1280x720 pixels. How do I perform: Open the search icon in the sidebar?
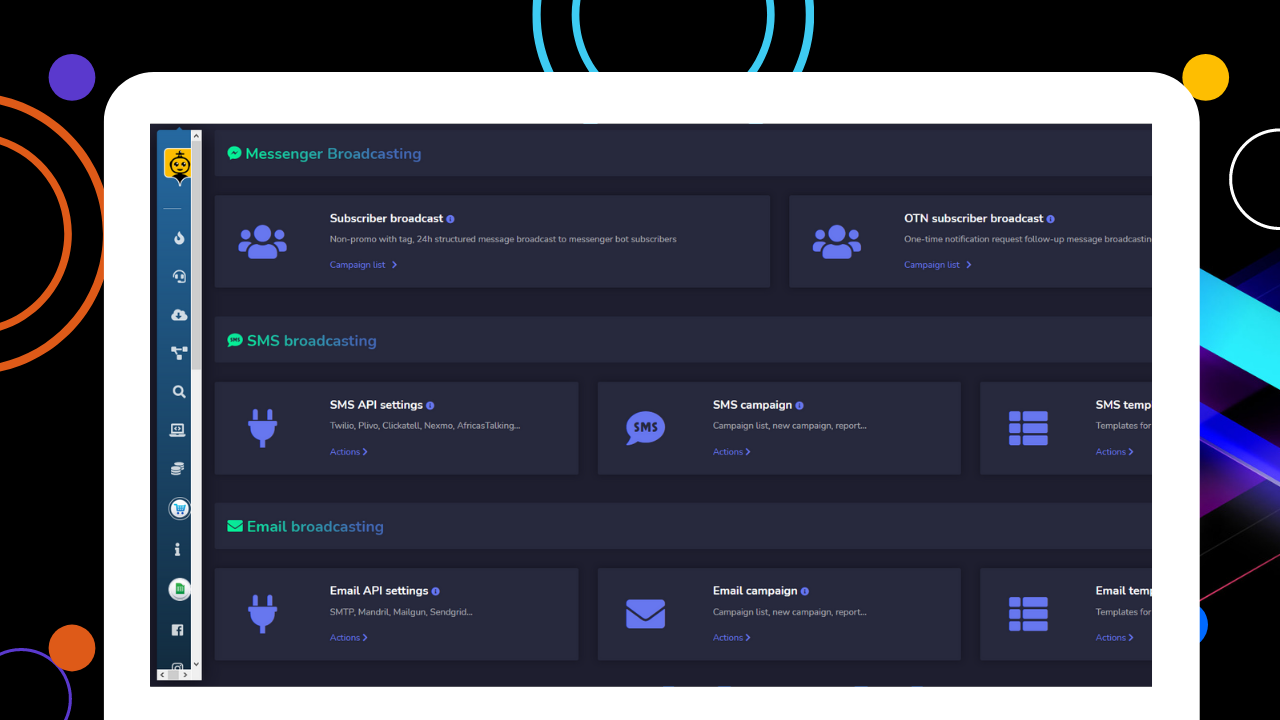pos(178,391)
